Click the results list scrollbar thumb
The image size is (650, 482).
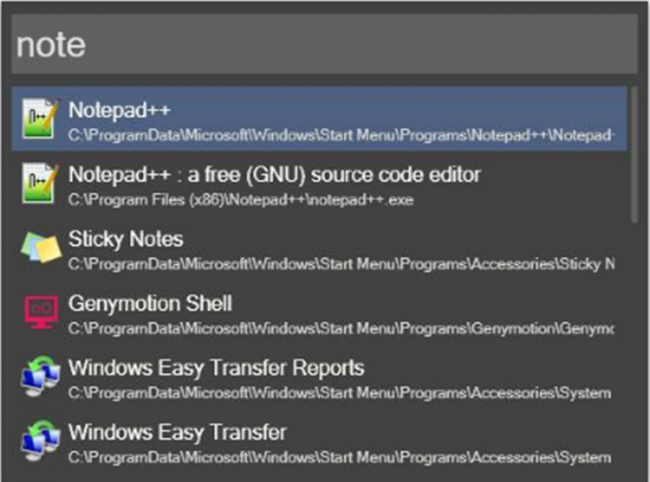coord(635,155)
